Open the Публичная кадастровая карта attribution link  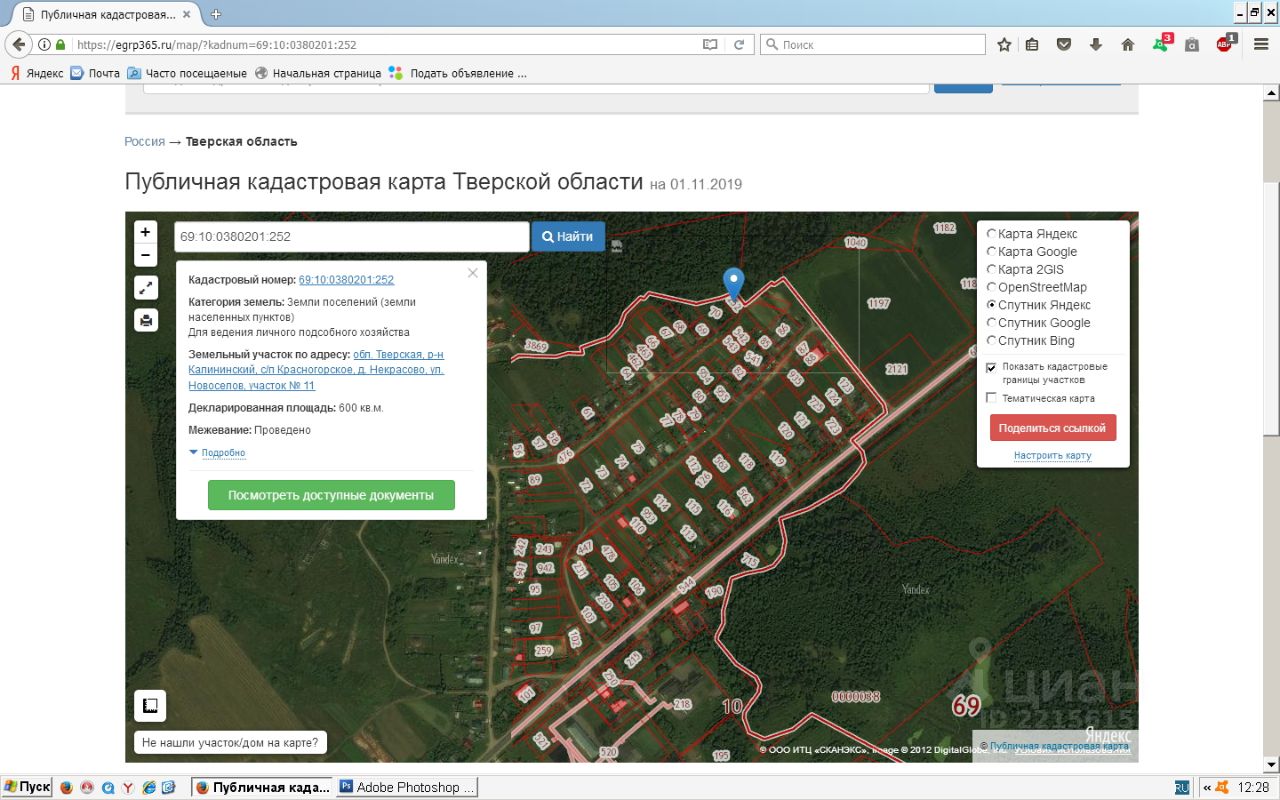click(x=1059, y=746)
